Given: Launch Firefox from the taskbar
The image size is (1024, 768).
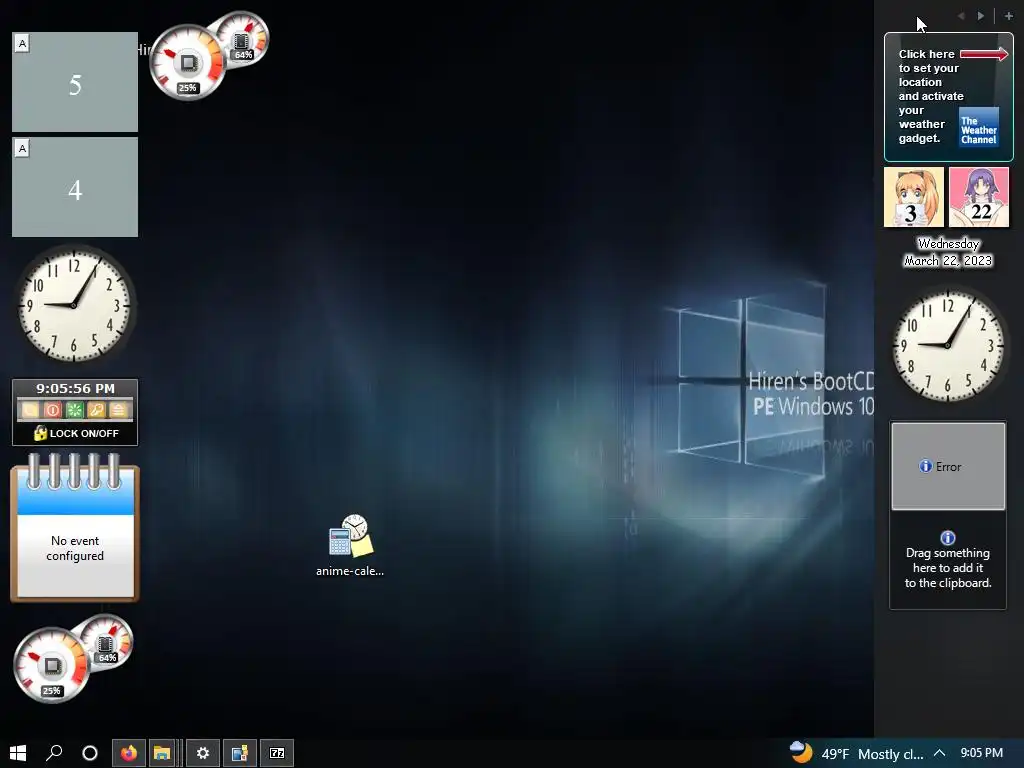Looking at the screenshot, I should [x=129, y=753].
